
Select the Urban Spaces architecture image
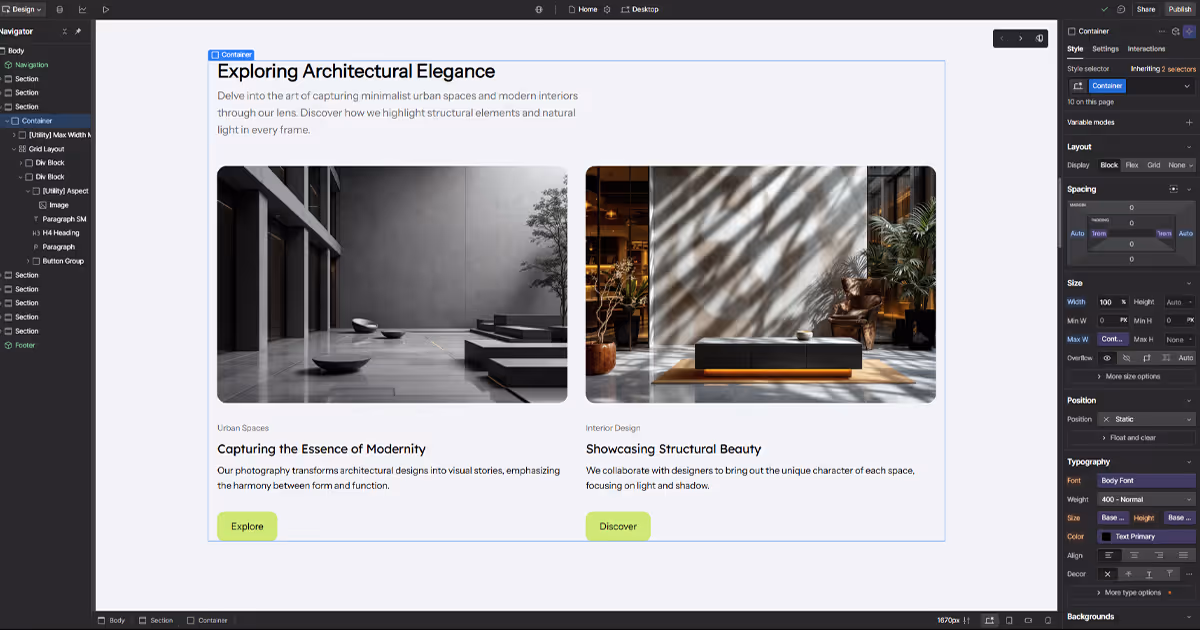point(392,284)
